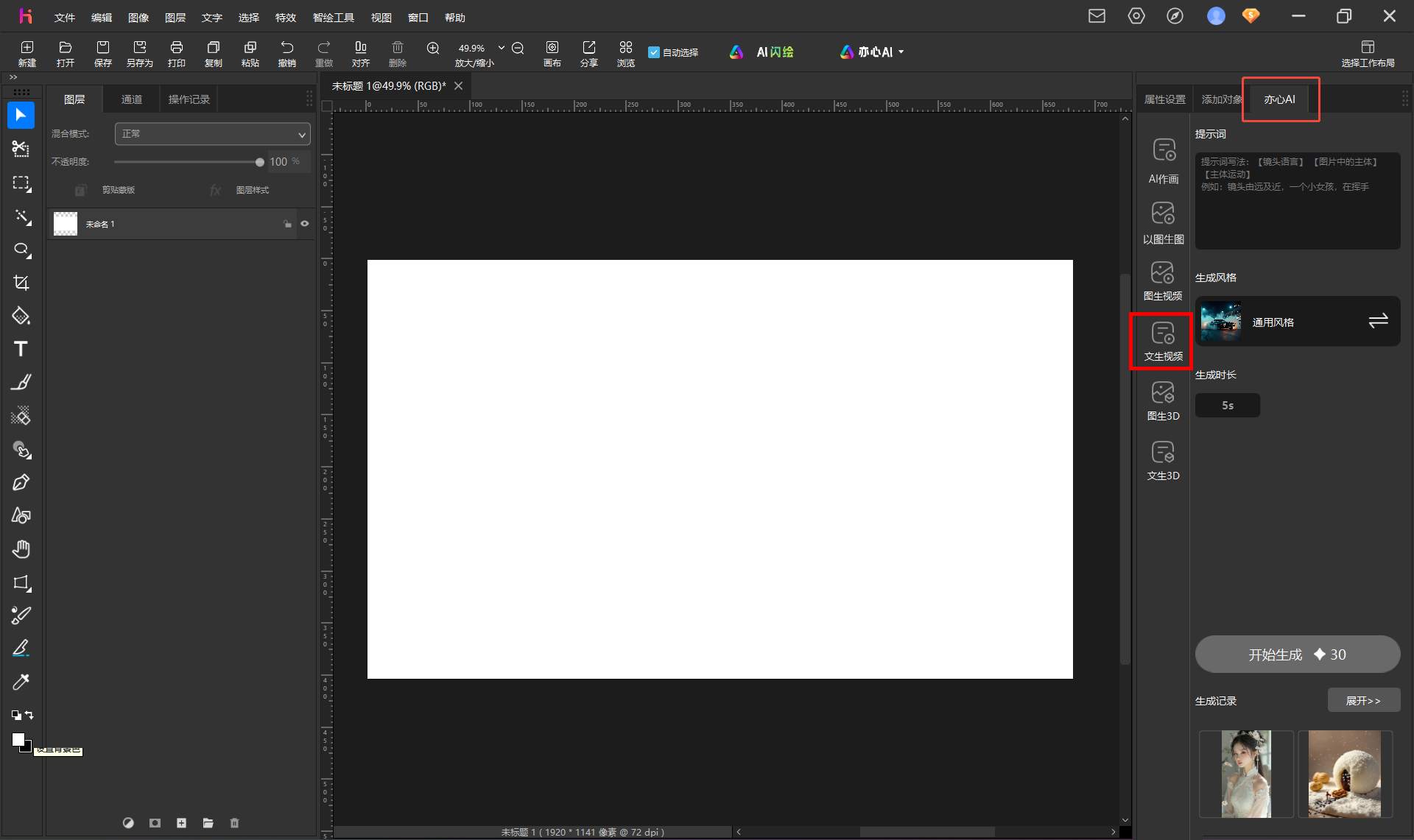Expand generation records with 展开>>

[1364, 700]
